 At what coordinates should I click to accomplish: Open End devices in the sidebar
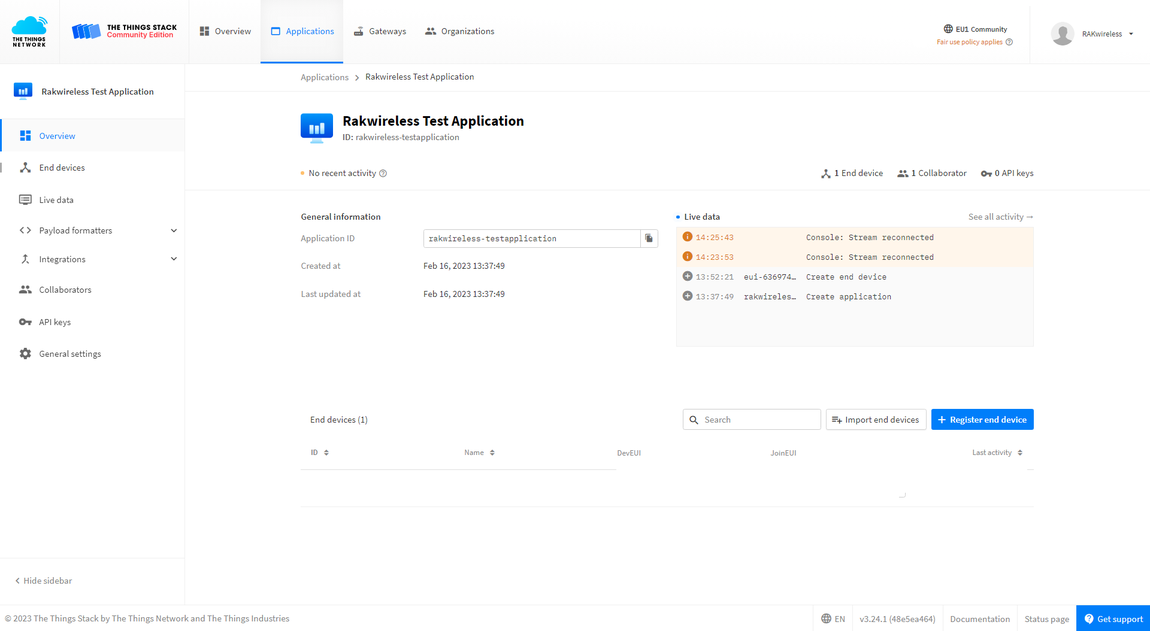point(92,167)
